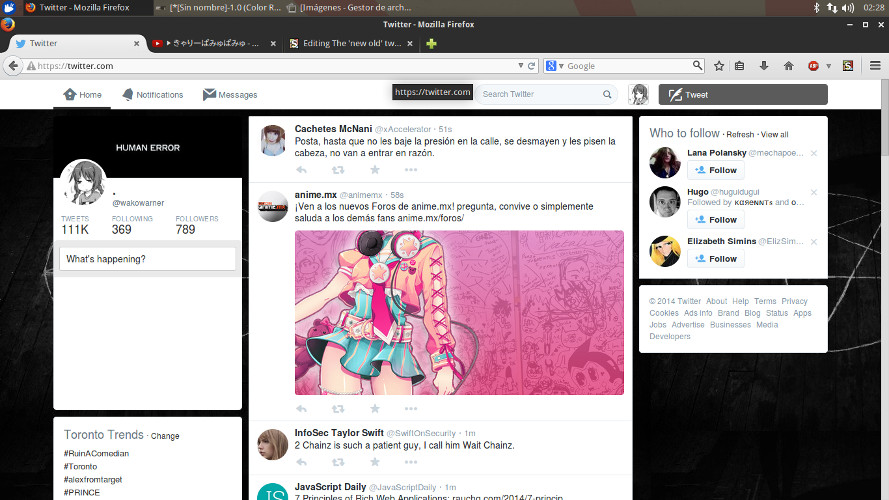
Task: Open the #alexfromtarget trend
Action: tap(92, 480)
